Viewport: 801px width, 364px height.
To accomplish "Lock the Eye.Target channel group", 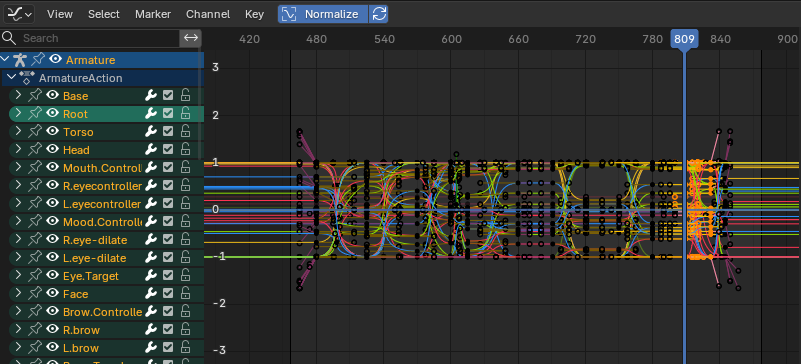I will 186,276.
